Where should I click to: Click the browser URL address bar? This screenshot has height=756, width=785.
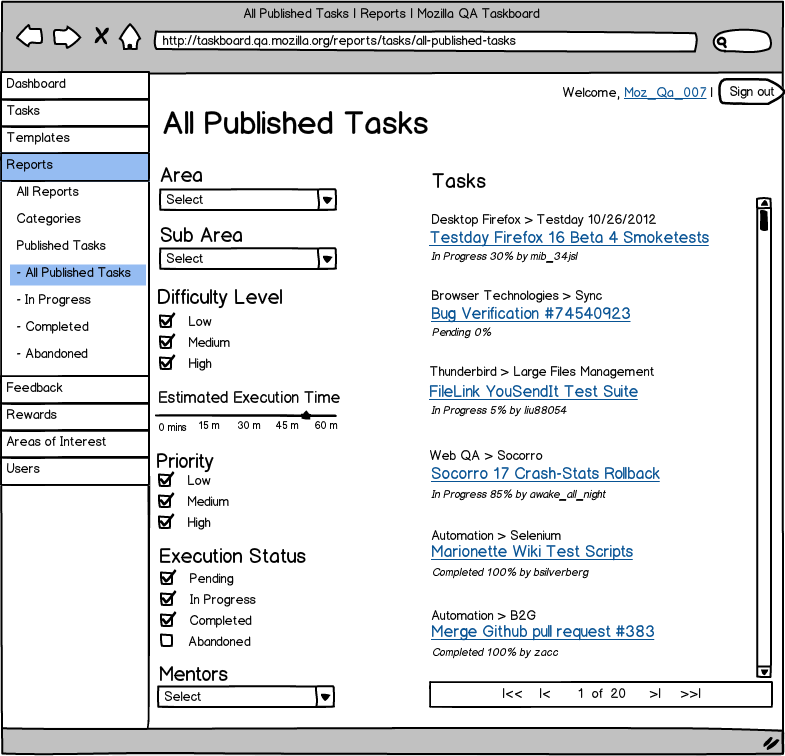(x=426, y=41)
